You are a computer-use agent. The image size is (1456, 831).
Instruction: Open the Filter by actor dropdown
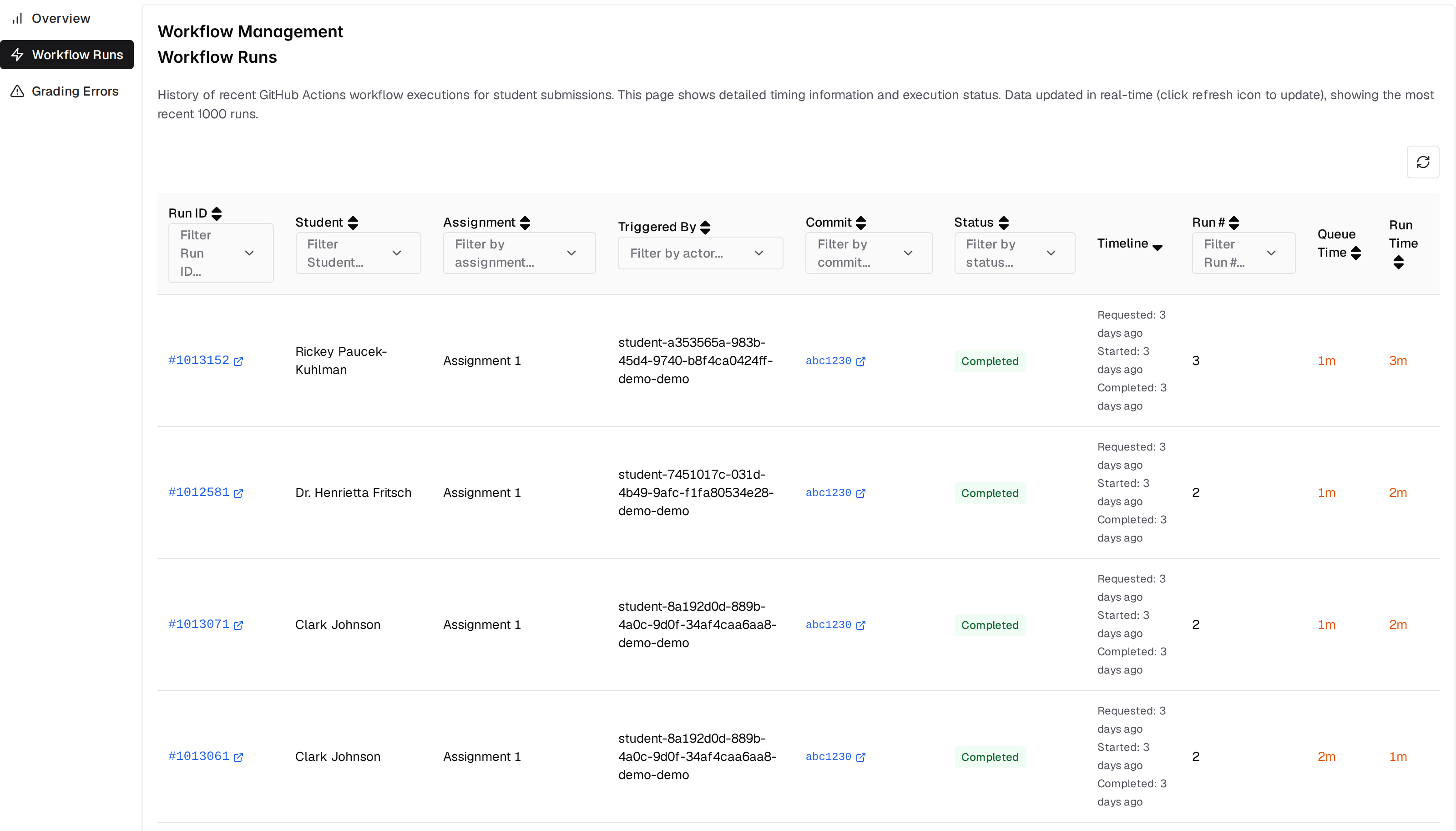pyautogui.click(x=700, y=253)
